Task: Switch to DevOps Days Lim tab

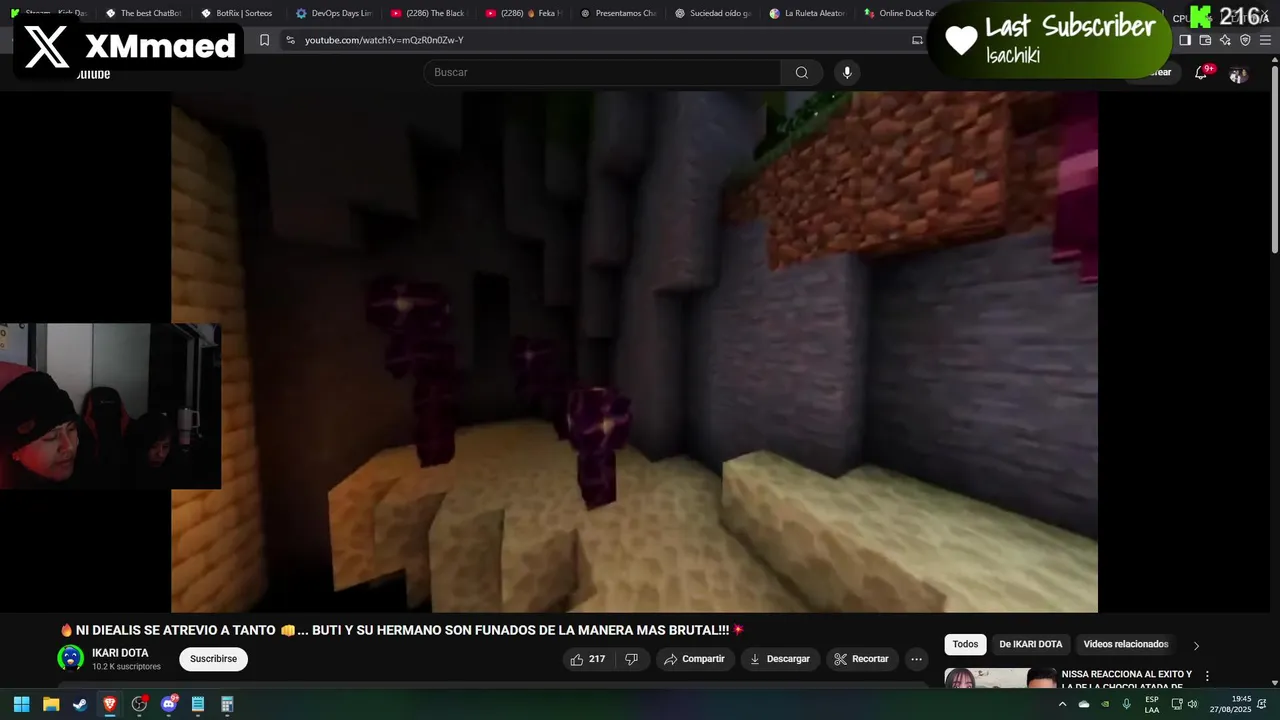Action: 333,13
